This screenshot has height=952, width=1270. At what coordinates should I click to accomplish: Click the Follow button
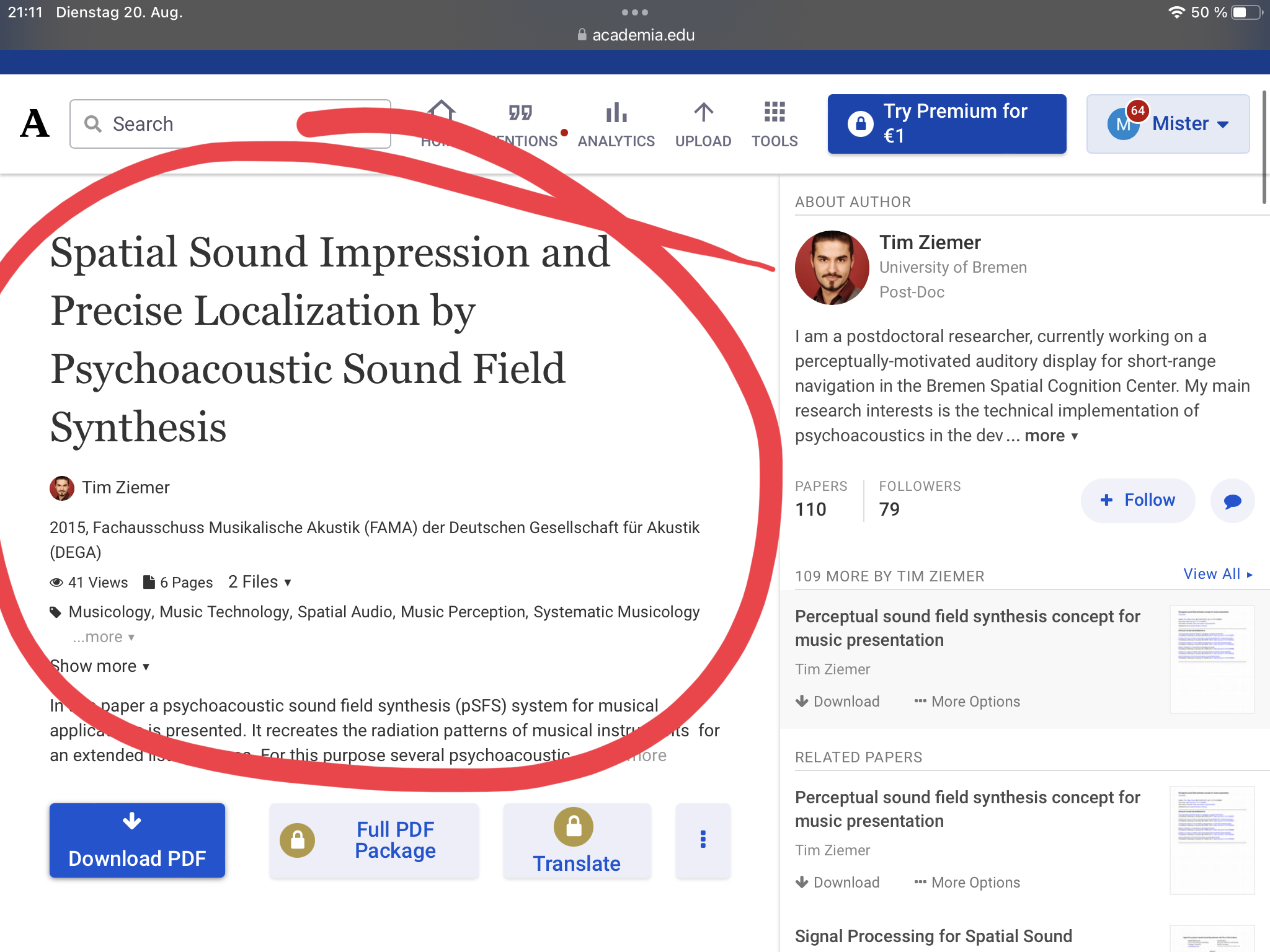click(x=1138, y=501)
